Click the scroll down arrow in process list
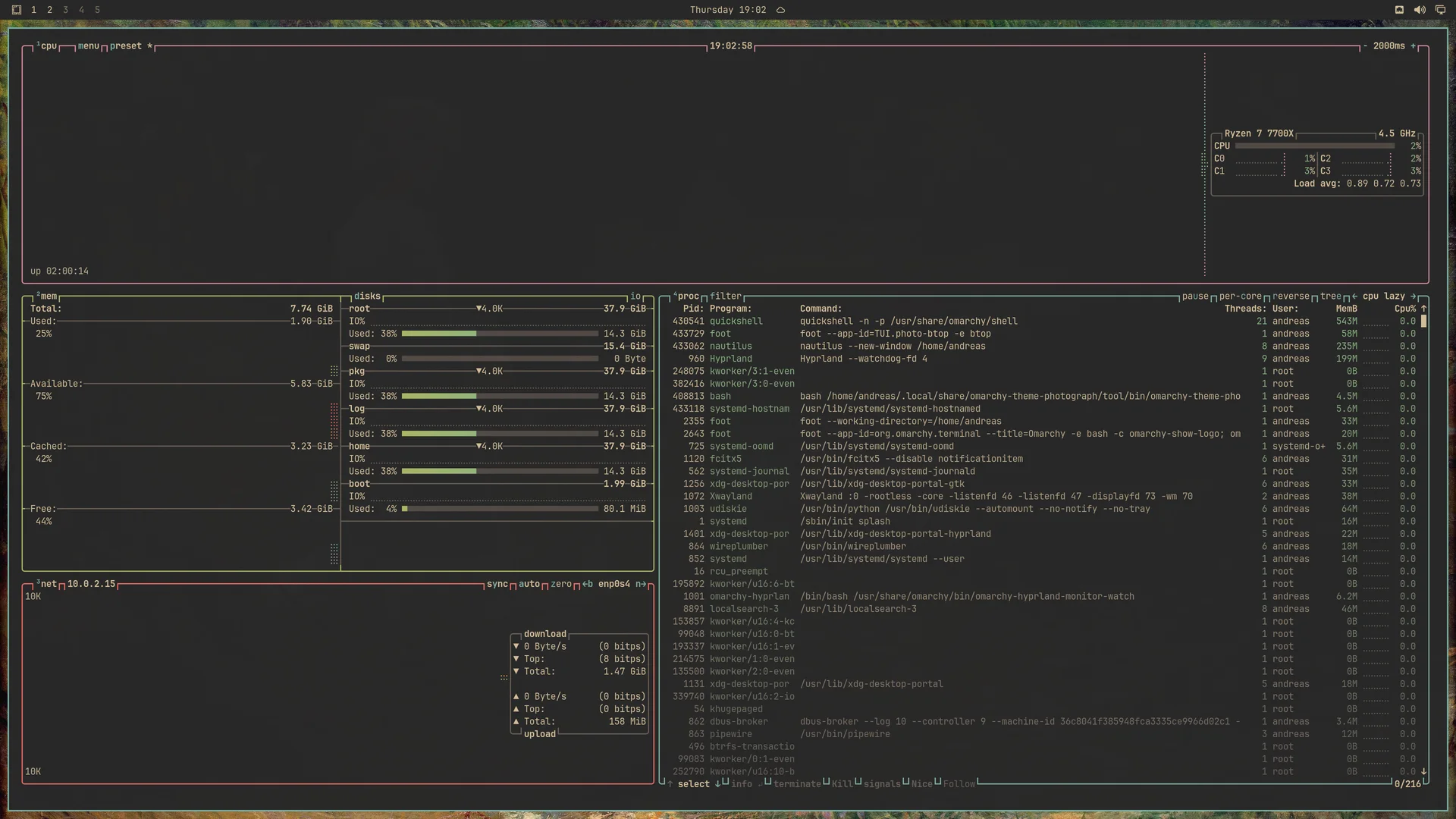Screen dimensions: 1456x819 pos(1423,771)
